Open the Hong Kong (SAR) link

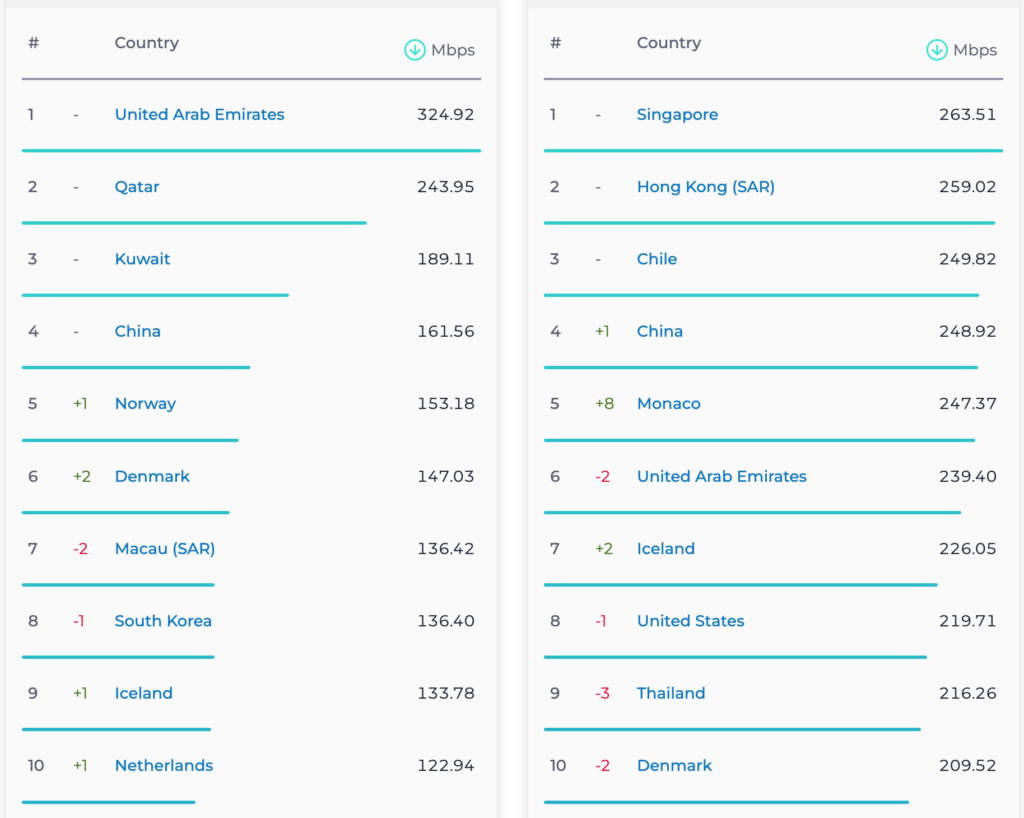click(x=705, y=187)
